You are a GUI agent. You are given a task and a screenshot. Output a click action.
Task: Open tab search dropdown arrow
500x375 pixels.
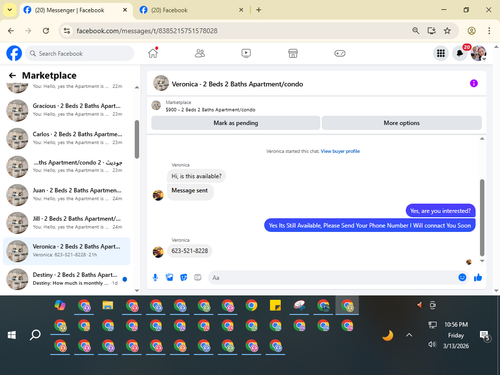pyautogui.click(x=10, y=10)
